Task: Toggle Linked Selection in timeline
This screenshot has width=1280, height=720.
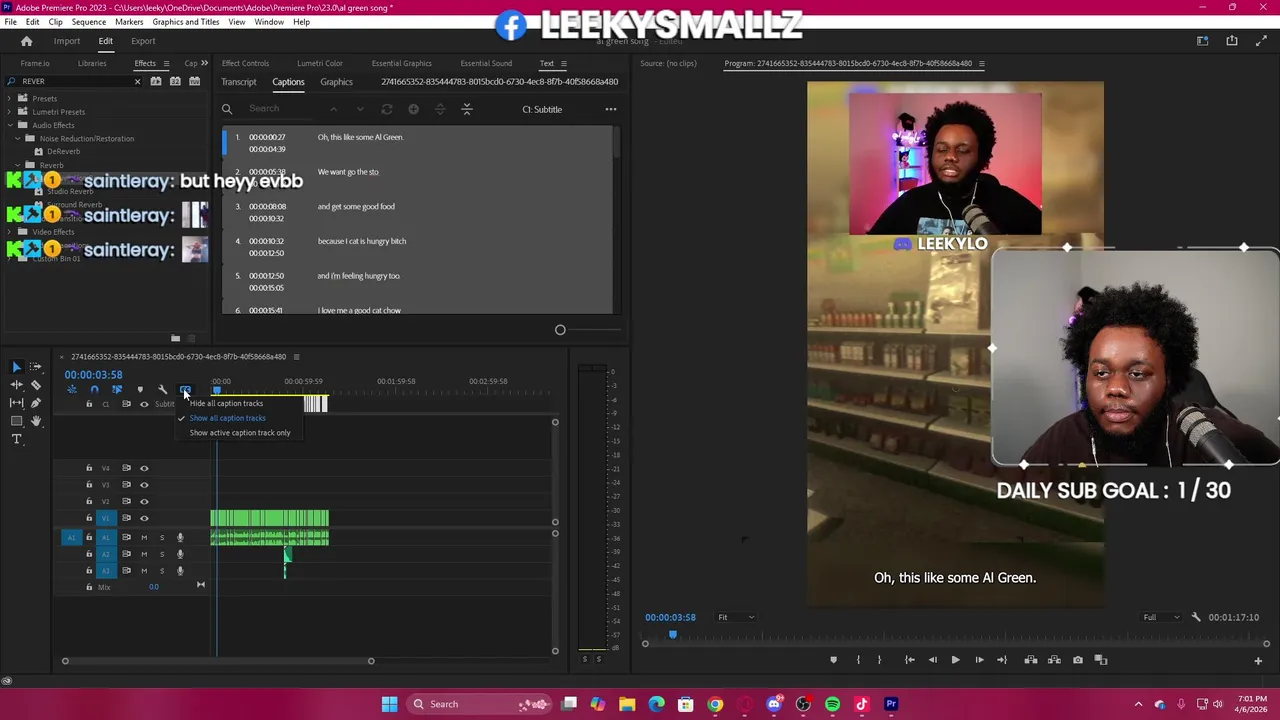Action: 117,389
